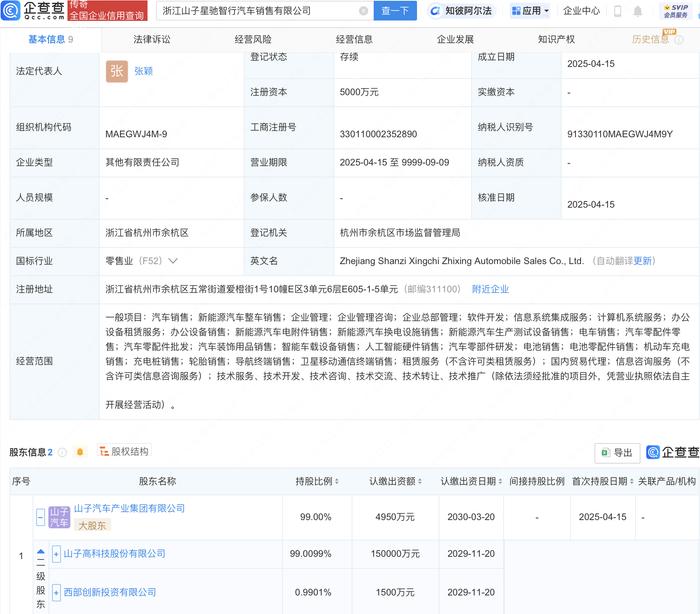The image size is (700, 614).
Task: Click 其他有限责任公司 company type value
Action: (142, 163)
